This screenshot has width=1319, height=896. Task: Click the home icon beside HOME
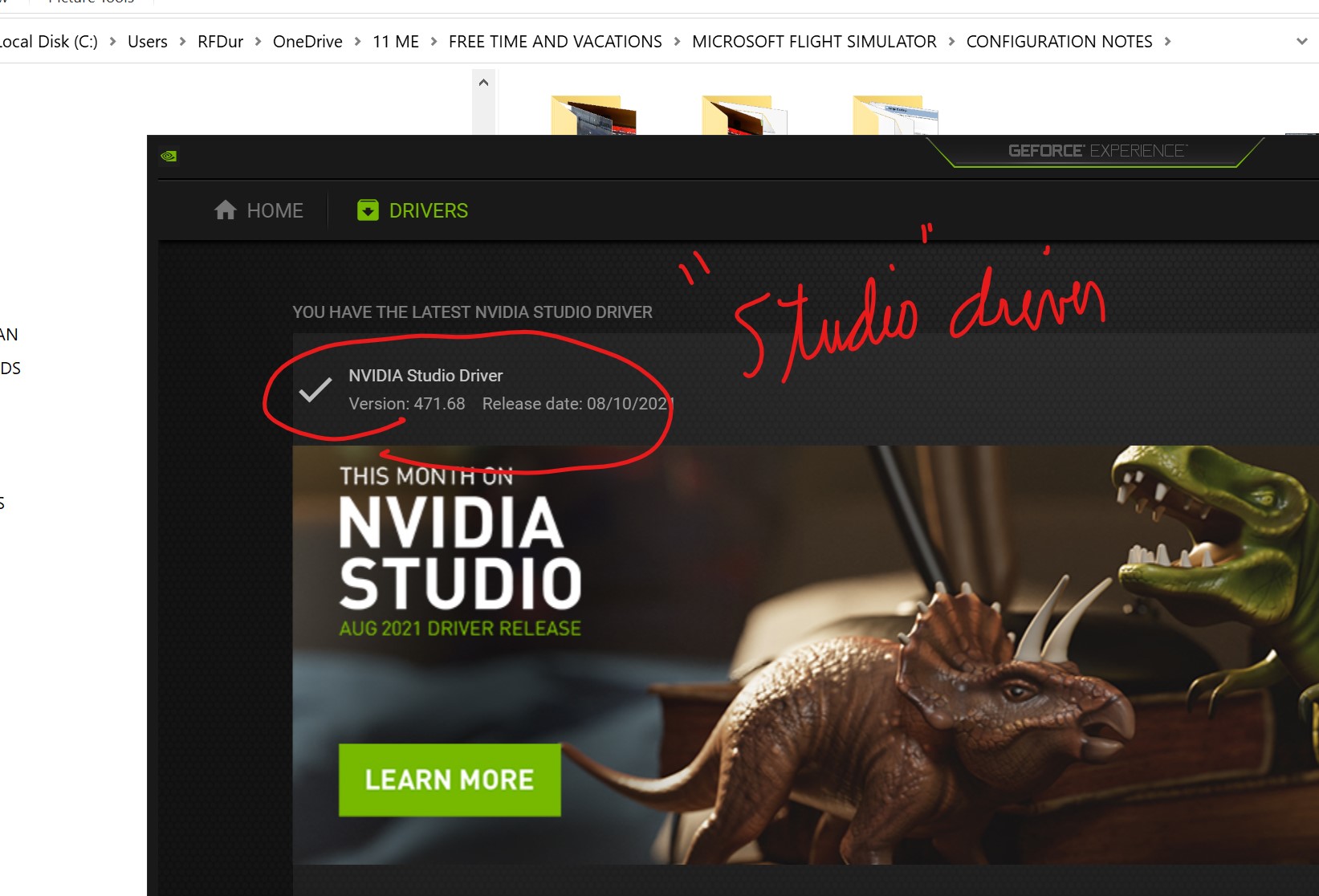coord(226,210)
